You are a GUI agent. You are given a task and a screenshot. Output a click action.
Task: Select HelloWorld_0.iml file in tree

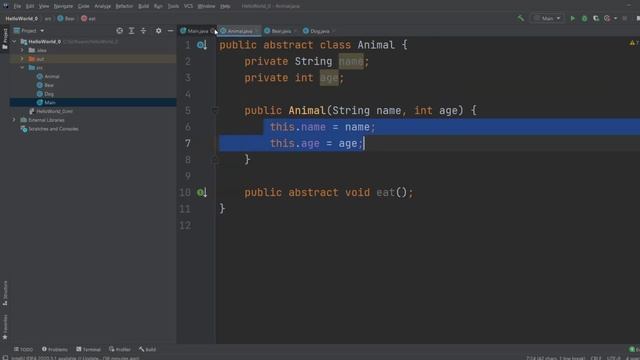[x=51, y=111]
